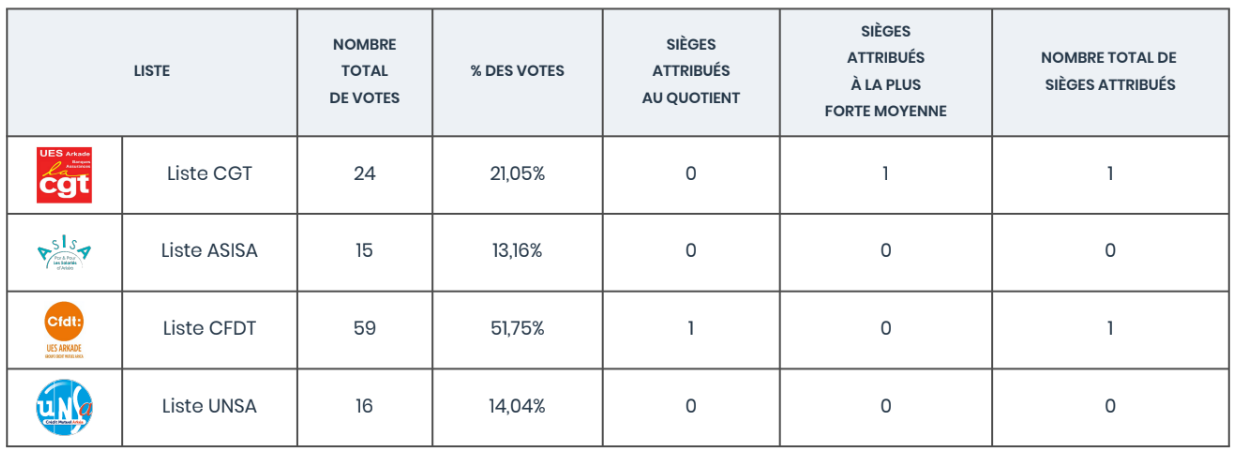Viewport: 1235px width, 455px height.
Task: Click the 14,04% UNSA percentage cell
Action: point(517,406)
